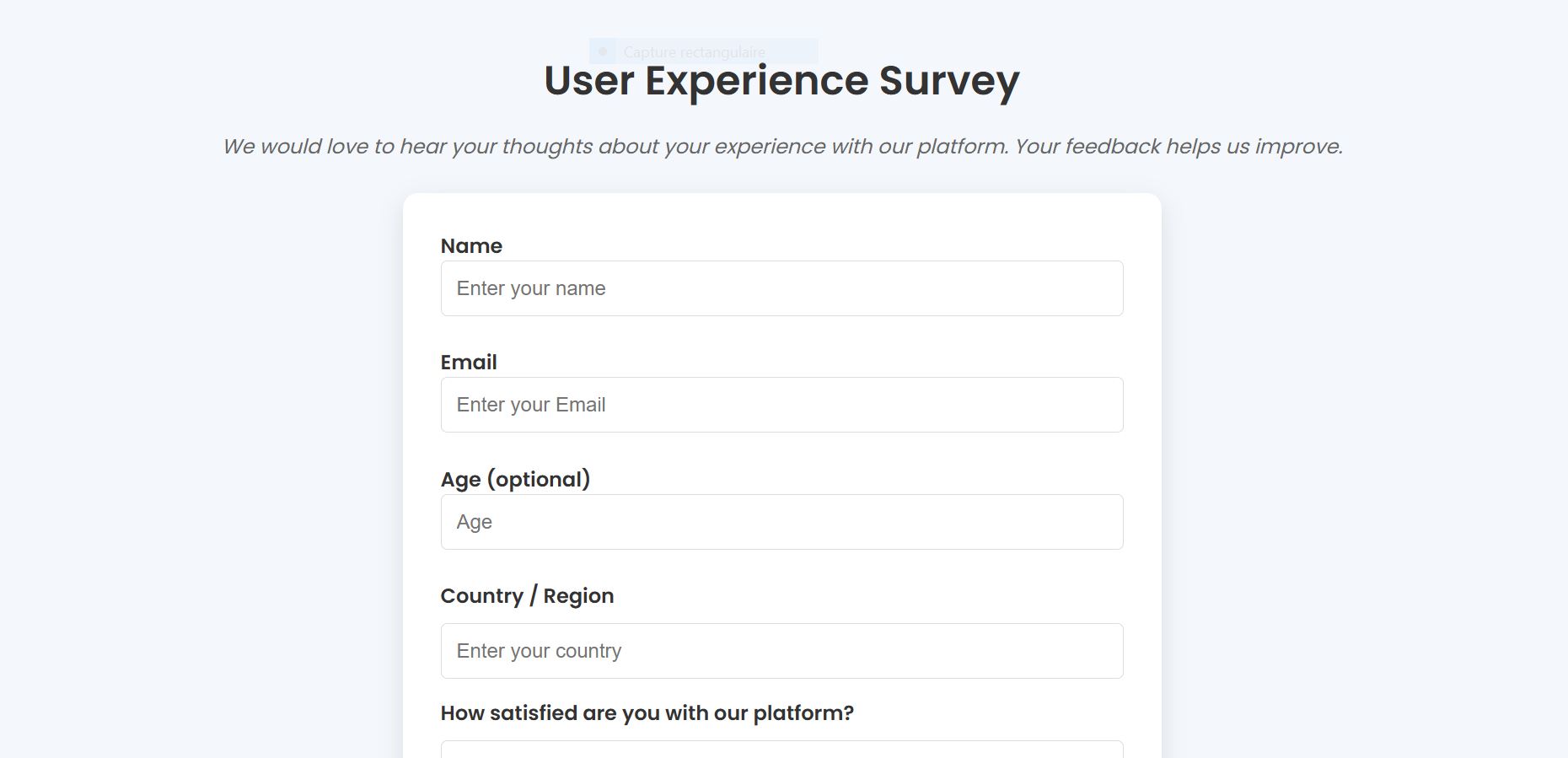This screenshot has height=758, width=1568.
Task: Click the dot icon beside Capture rectangulaire
Action: [602, 50]
